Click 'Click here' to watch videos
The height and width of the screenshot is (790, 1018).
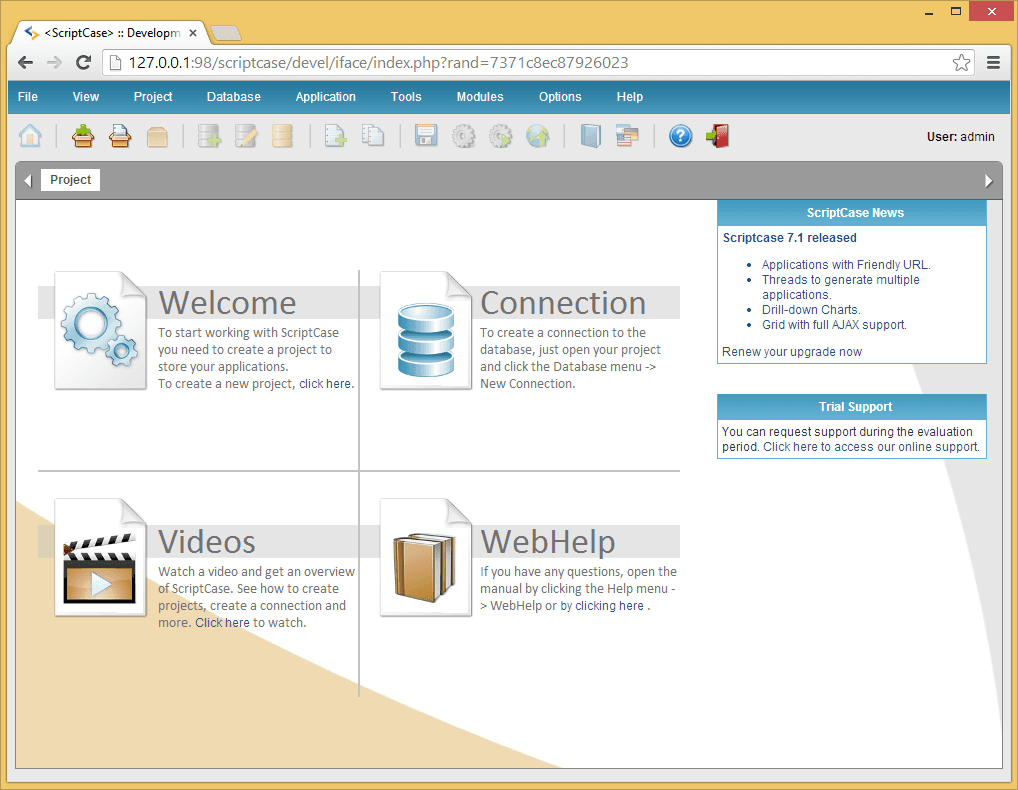pos(222,623)
